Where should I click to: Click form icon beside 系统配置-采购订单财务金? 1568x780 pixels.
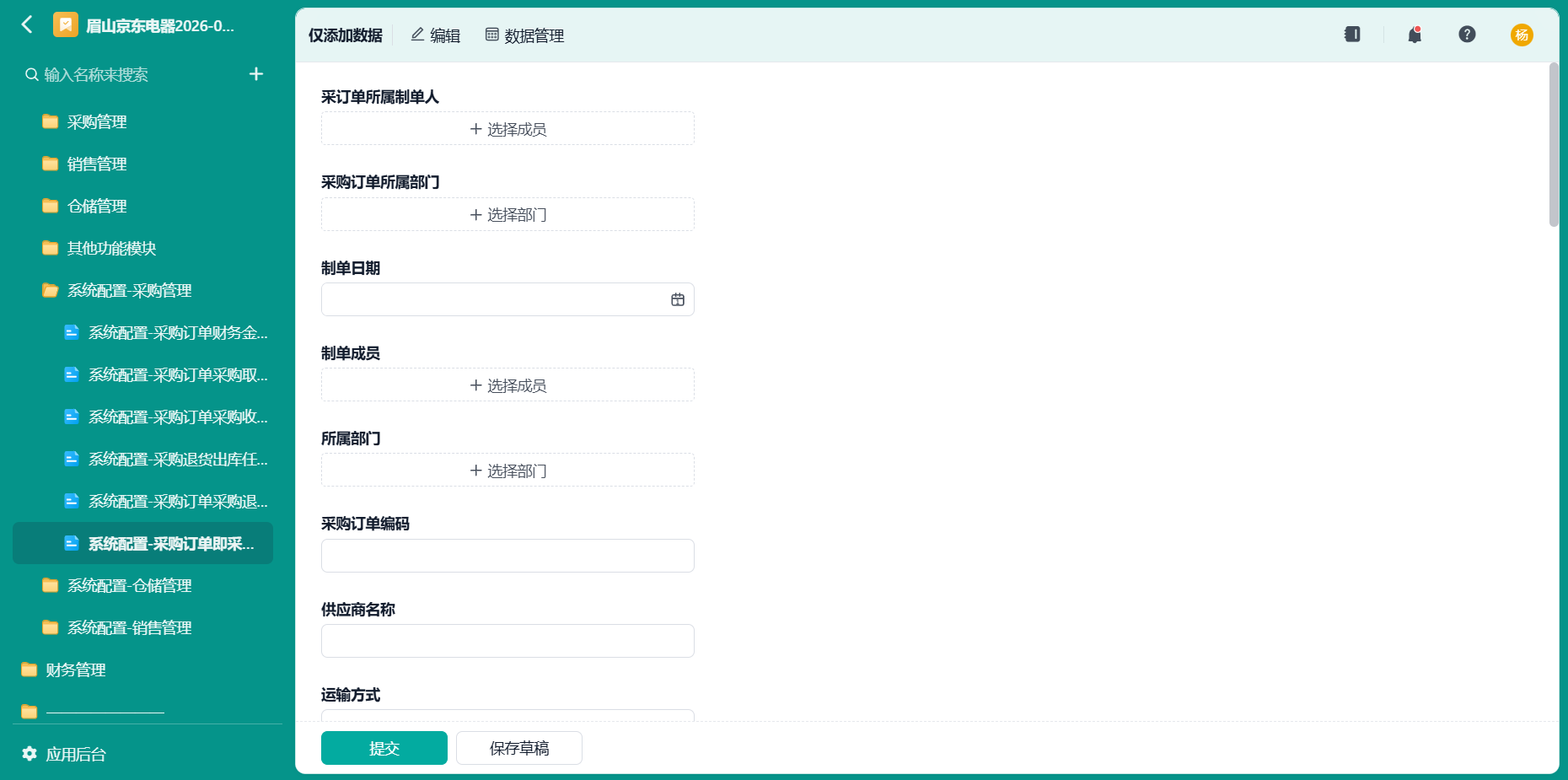coord(72,332)
